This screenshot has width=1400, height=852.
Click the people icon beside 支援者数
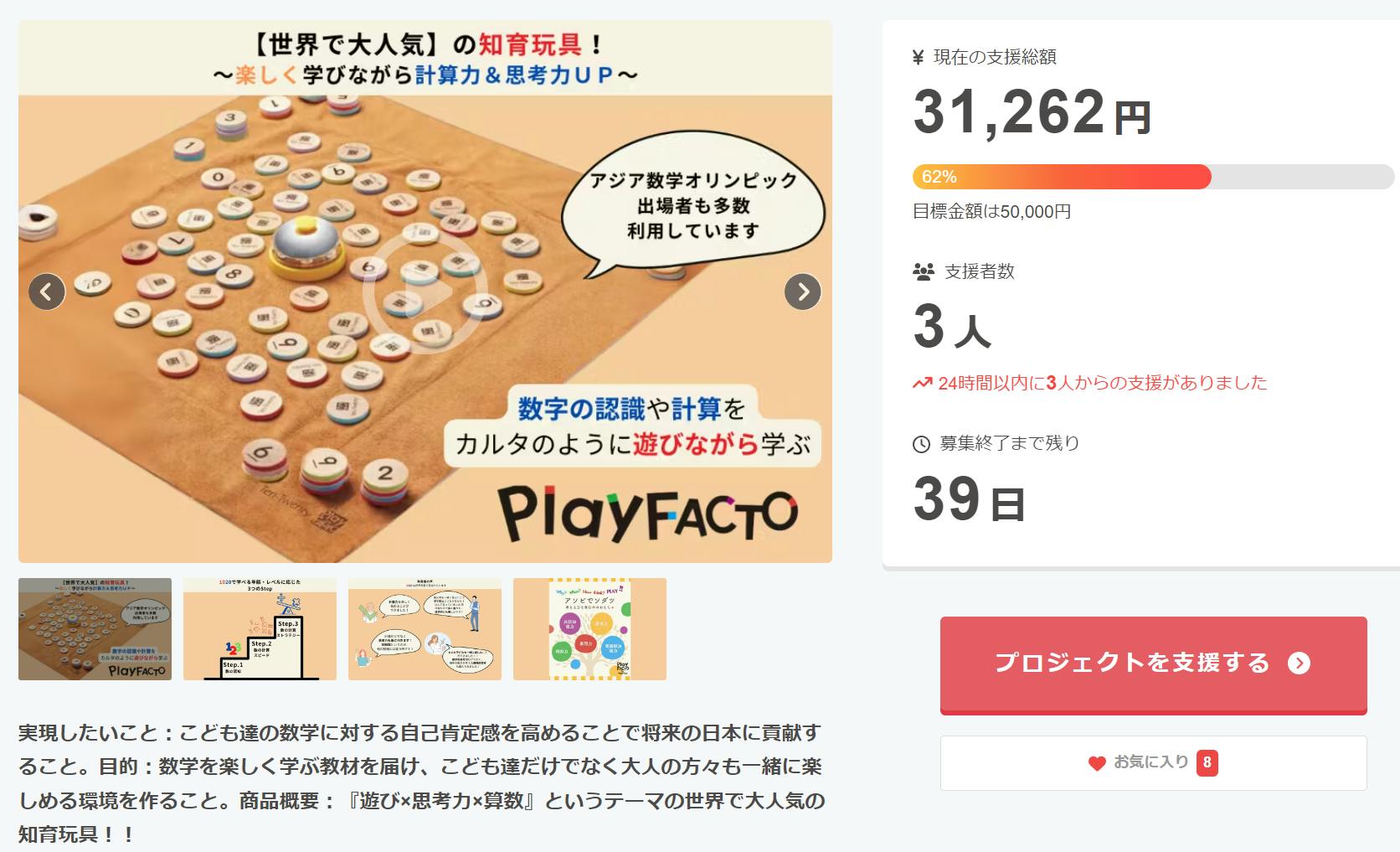pos(923,271)
